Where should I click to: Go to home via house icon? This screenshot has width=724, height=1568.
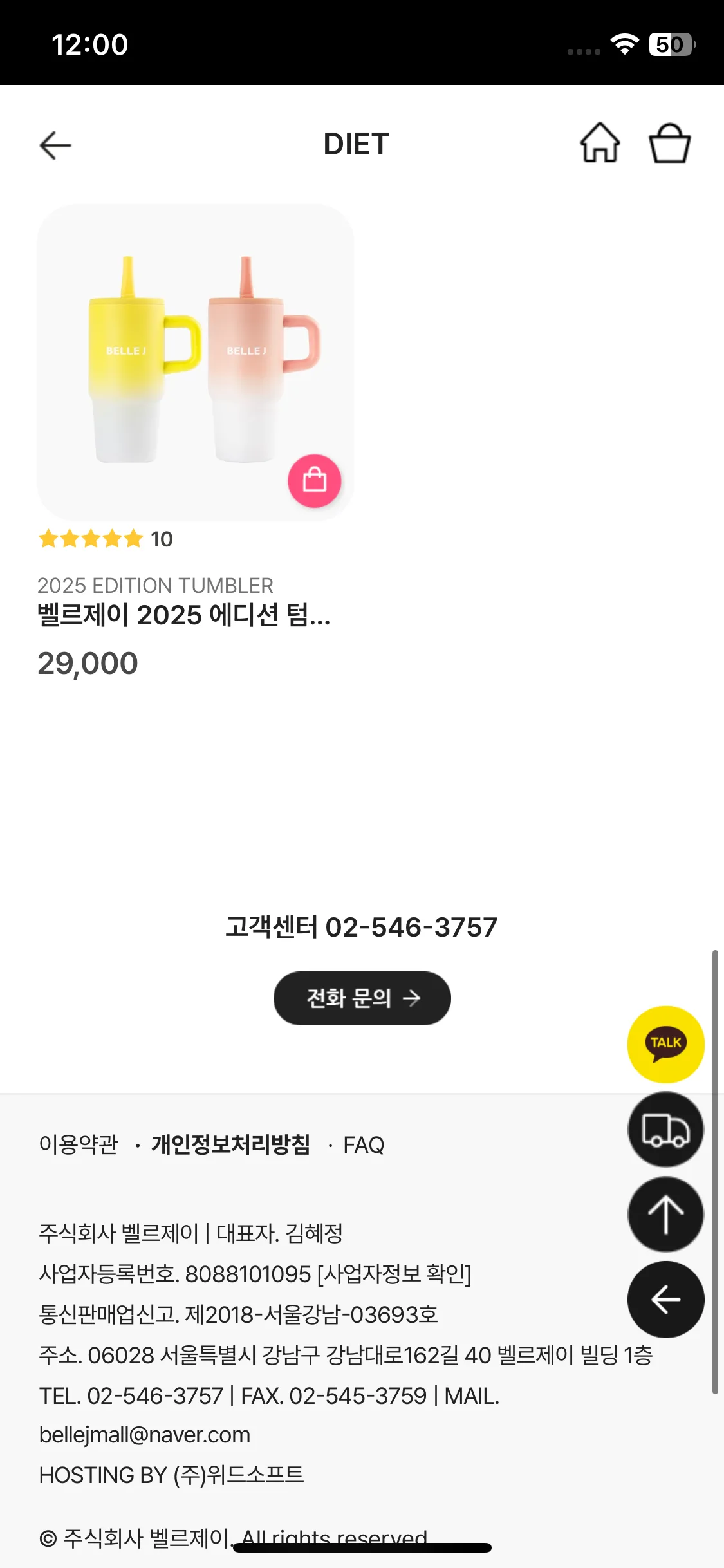click(600, 143)
